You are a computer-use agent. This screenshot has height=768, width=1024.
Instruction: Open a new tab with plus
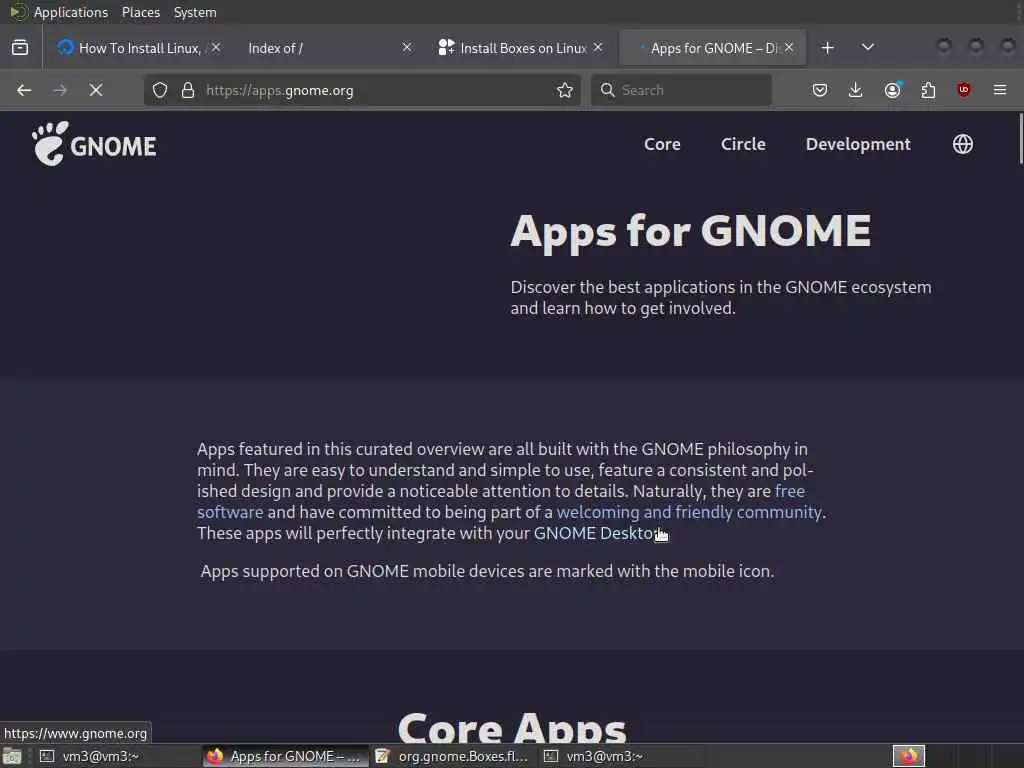click(x=827, y=48)
